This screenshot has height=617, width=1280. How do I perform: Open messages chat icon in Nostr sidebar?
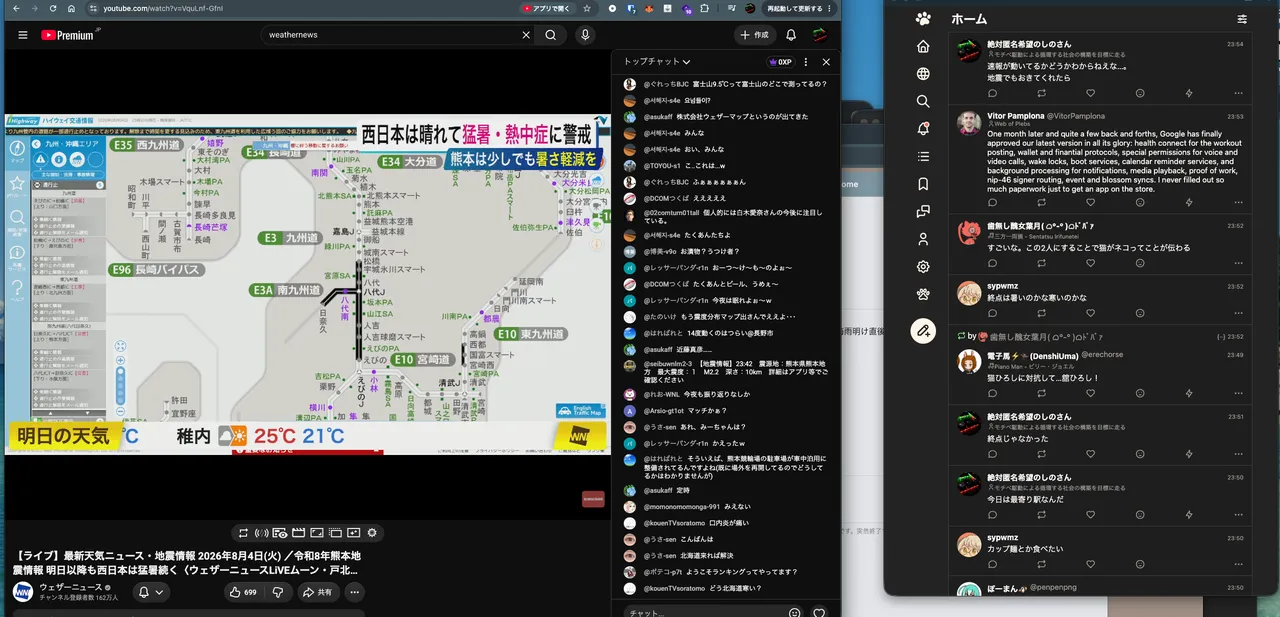coord(923,212)
